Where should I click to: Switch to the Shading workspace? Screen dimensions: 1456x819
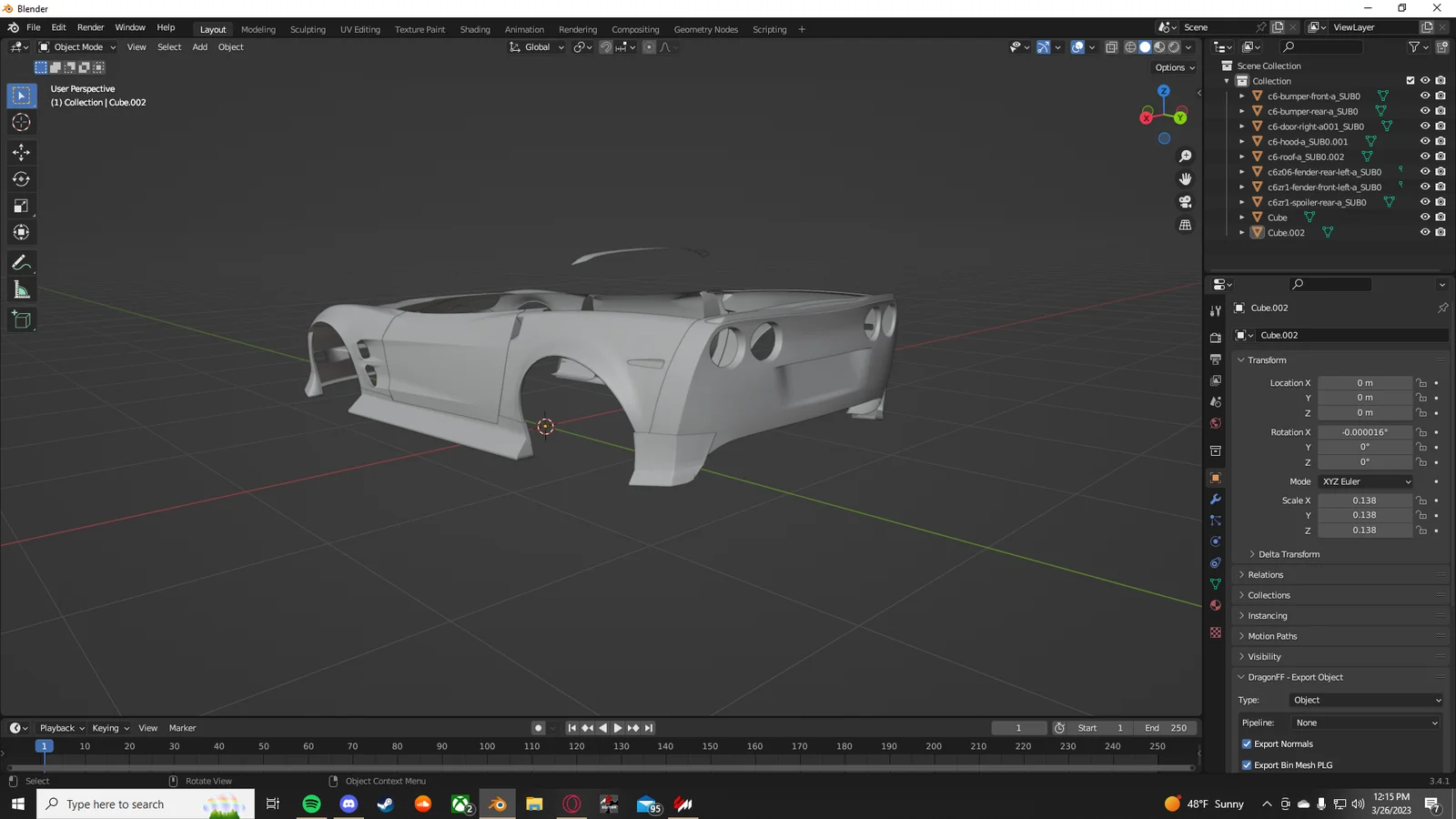coord(474,29)
